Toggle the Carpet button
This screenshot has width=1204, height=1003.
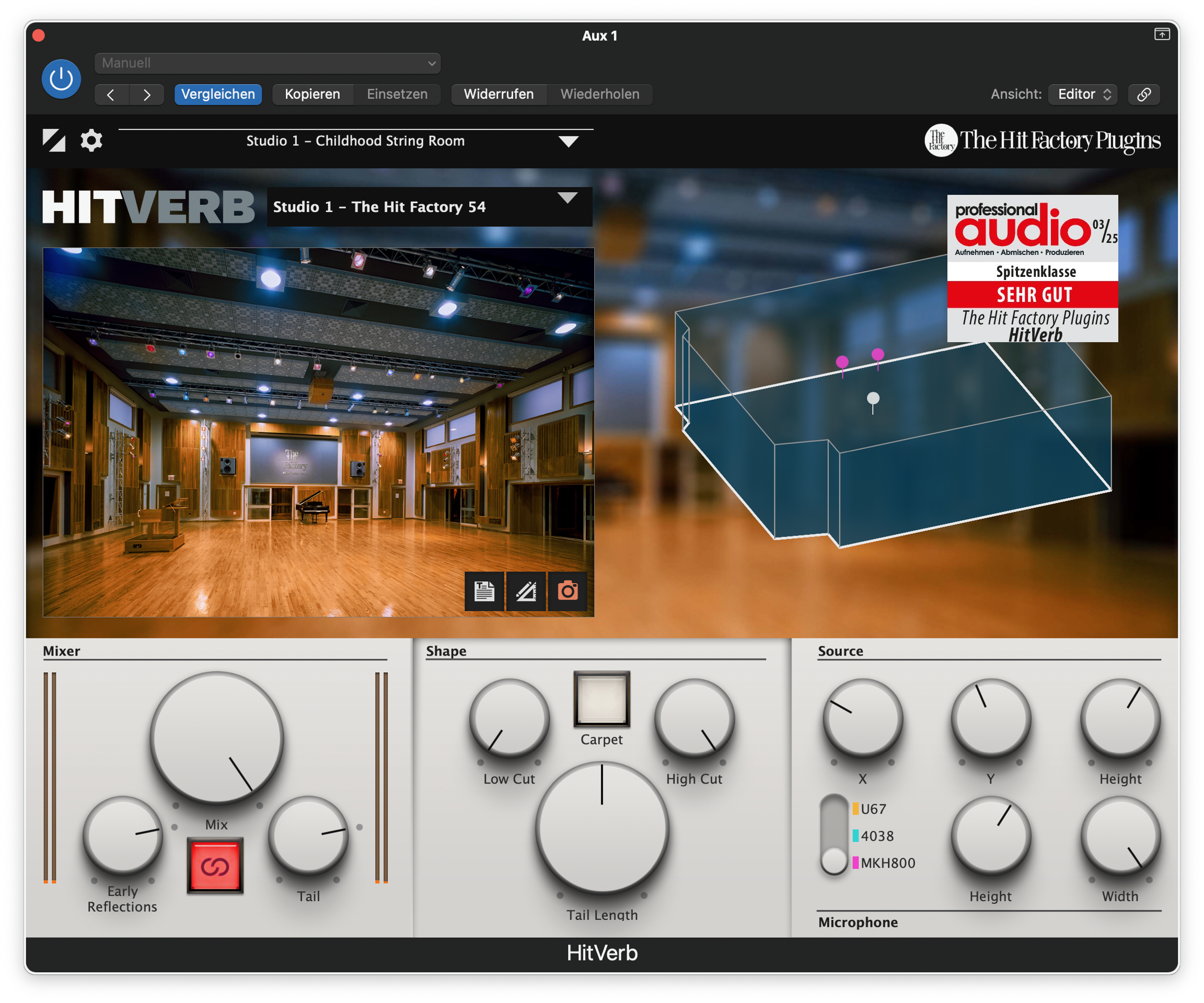pos(601,698)
